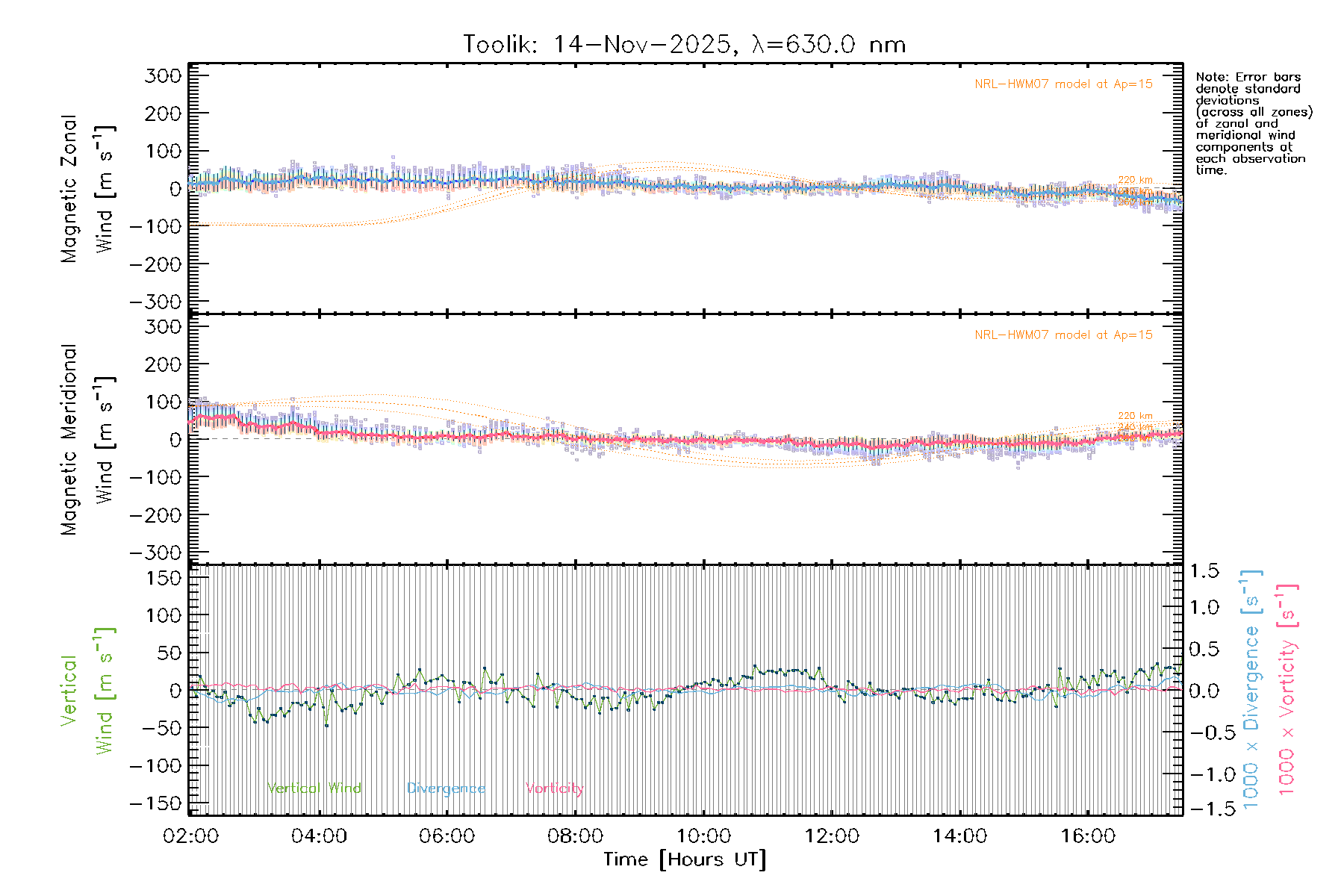Click the 06:00 time tick label
The height and width of the screenshot is (896, 1344).
click(447, 836)
